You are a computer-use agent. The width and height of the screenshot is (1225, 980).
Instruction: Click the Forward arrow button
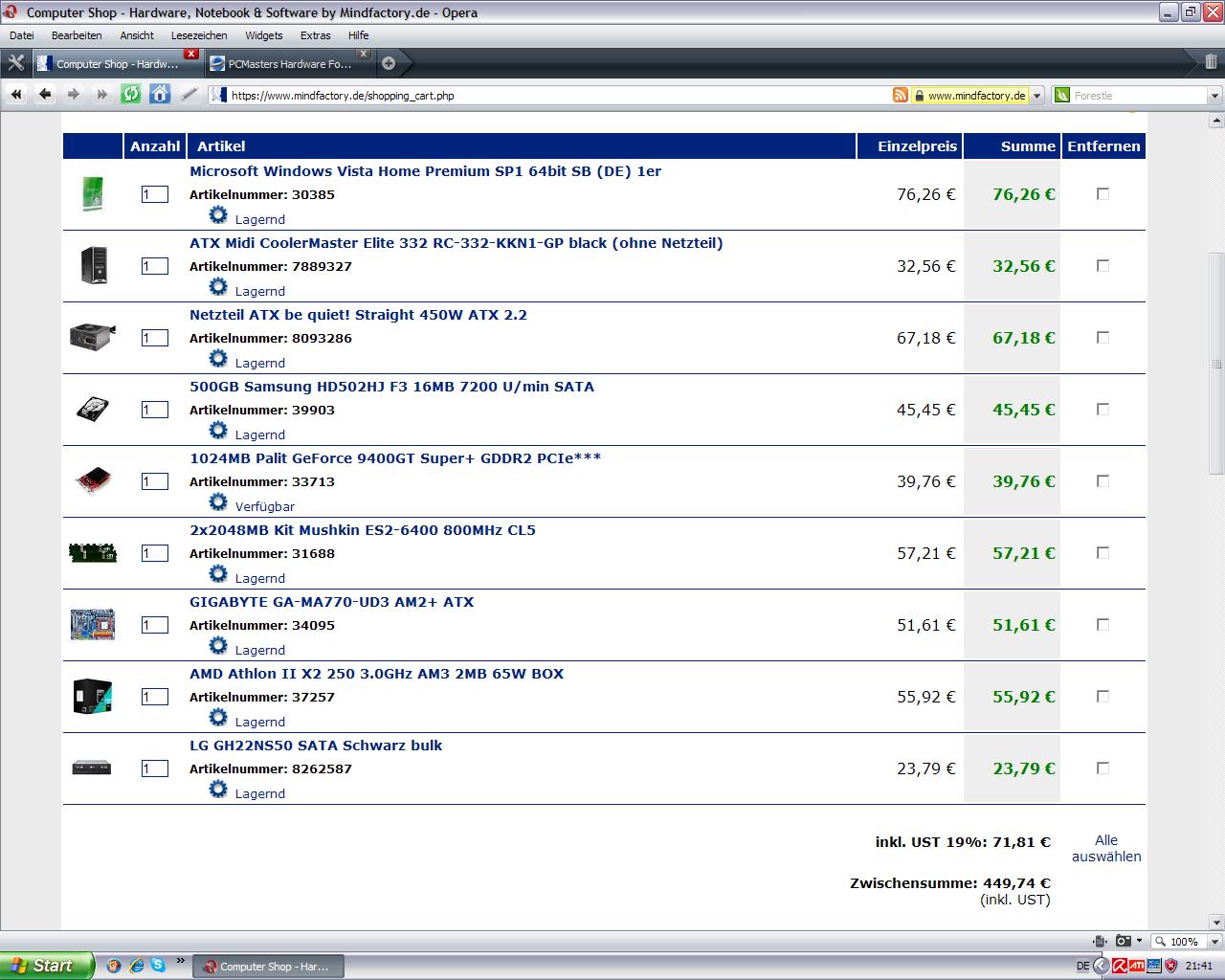point(74,94)
